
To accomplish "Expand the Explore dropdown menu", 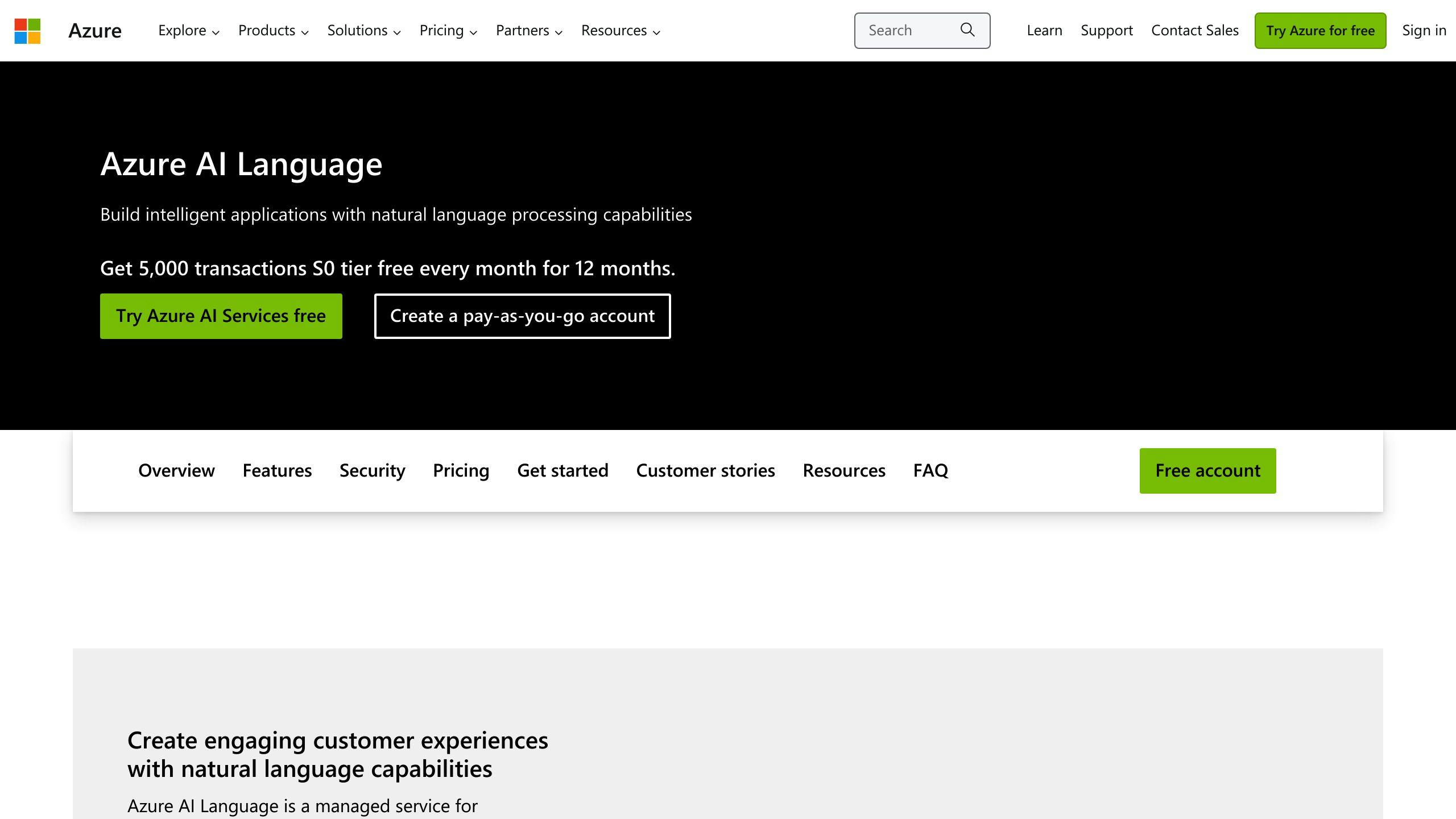I will (189, 31).
